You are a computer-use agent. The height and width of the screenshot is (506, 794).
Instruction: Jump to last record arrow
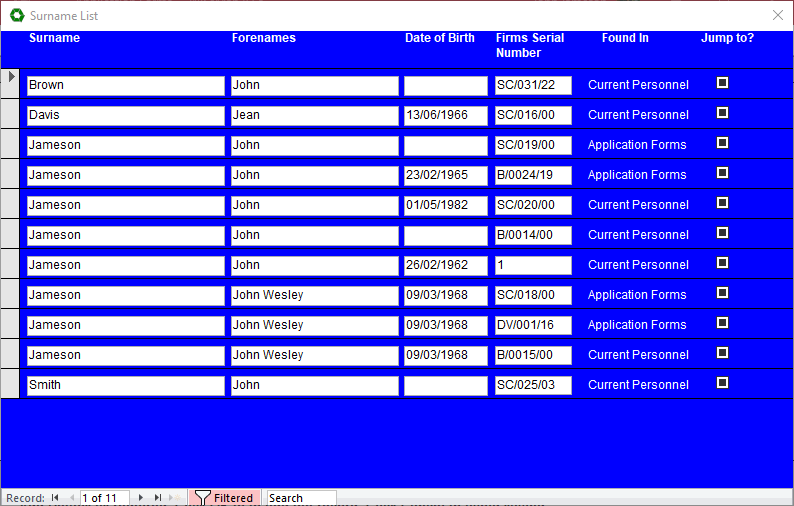(158, 497)
